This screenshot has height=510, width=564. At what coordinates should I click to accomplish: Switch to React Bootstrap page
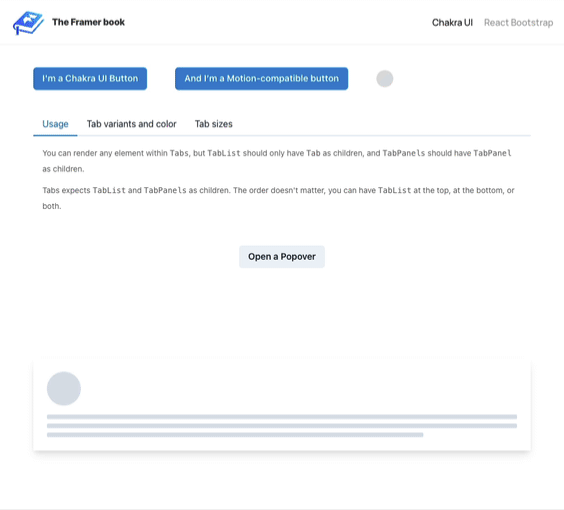click(x=518, y=23)
